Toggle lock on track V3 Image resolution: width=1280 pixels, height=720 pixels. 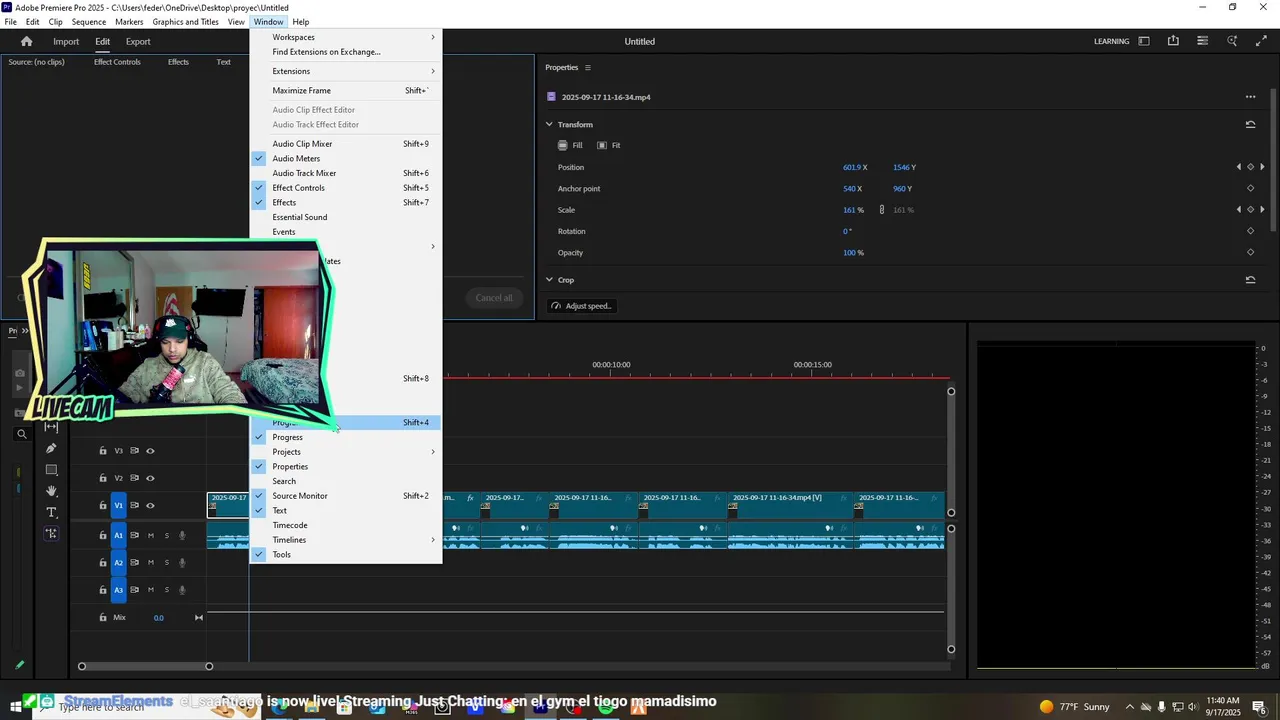point(102,451)
